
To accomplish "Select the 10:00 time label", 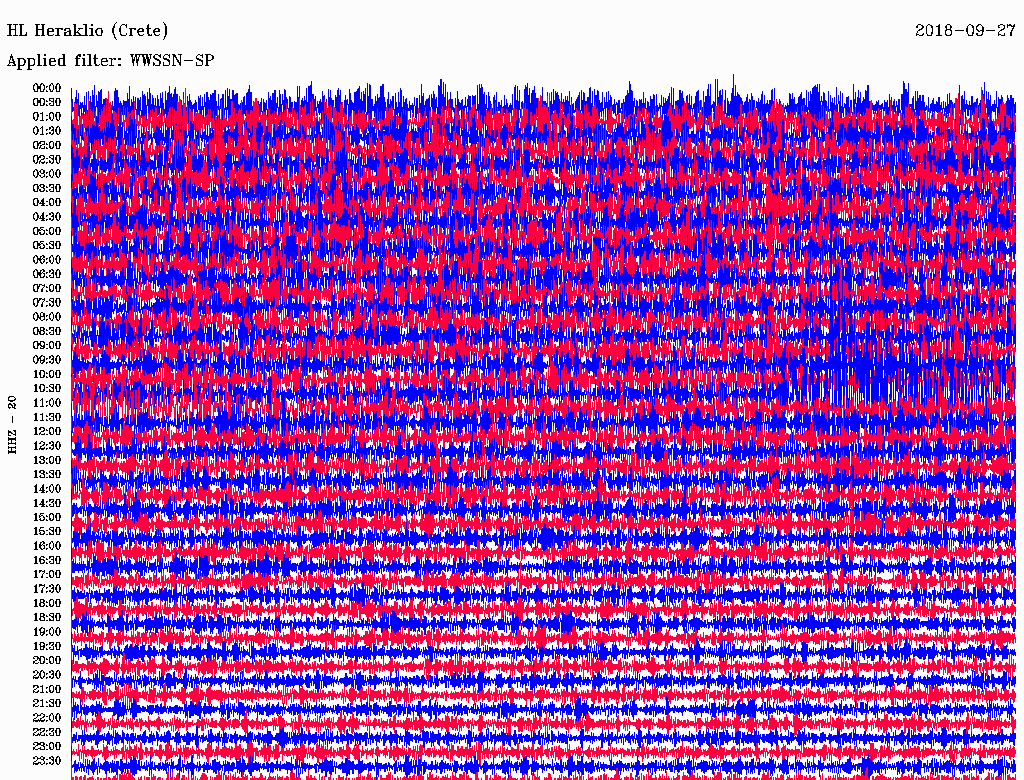I will [x=46, y=374].
